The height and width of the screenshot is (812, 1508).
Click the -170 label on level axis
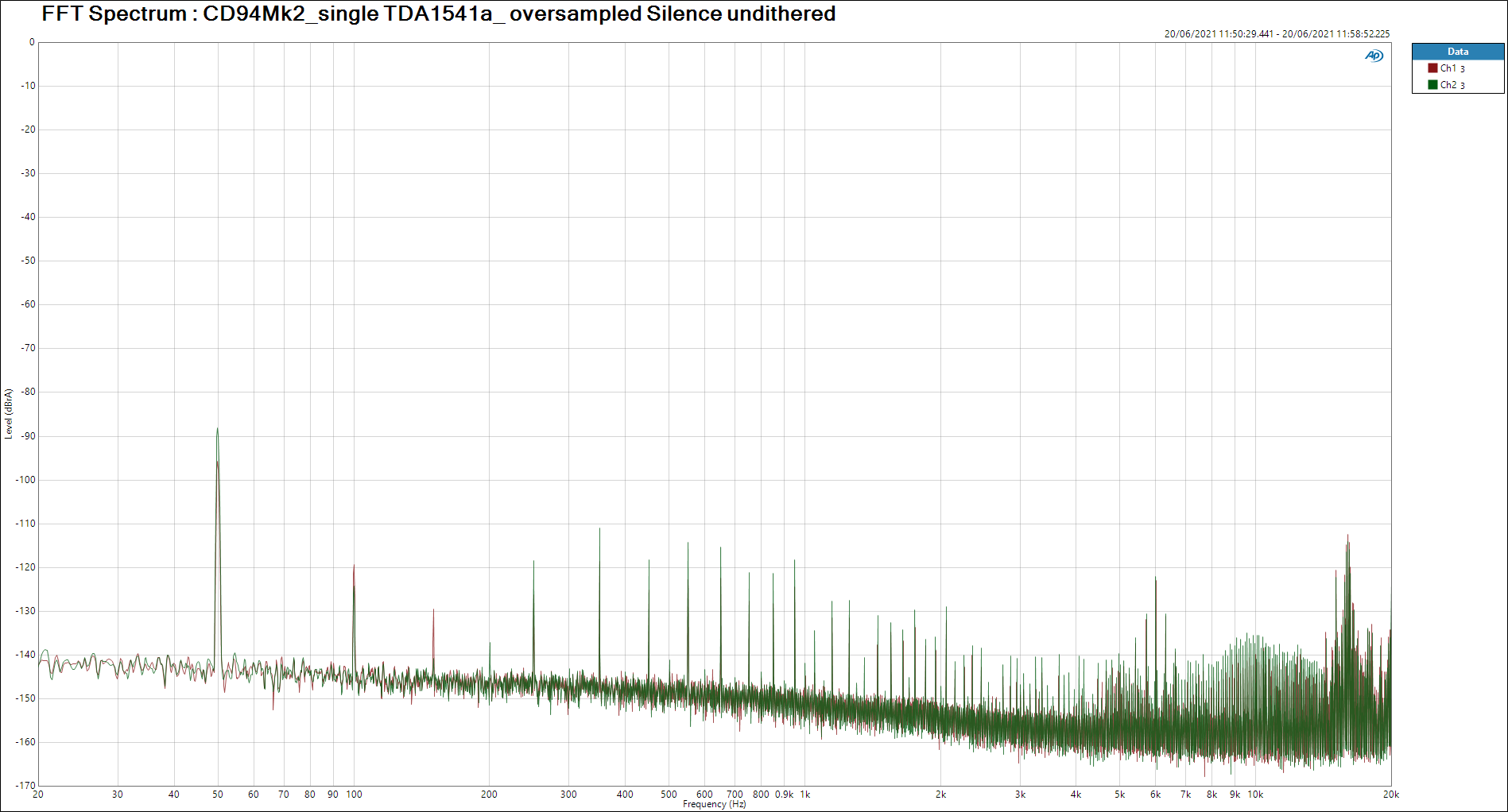coord(25,785)
